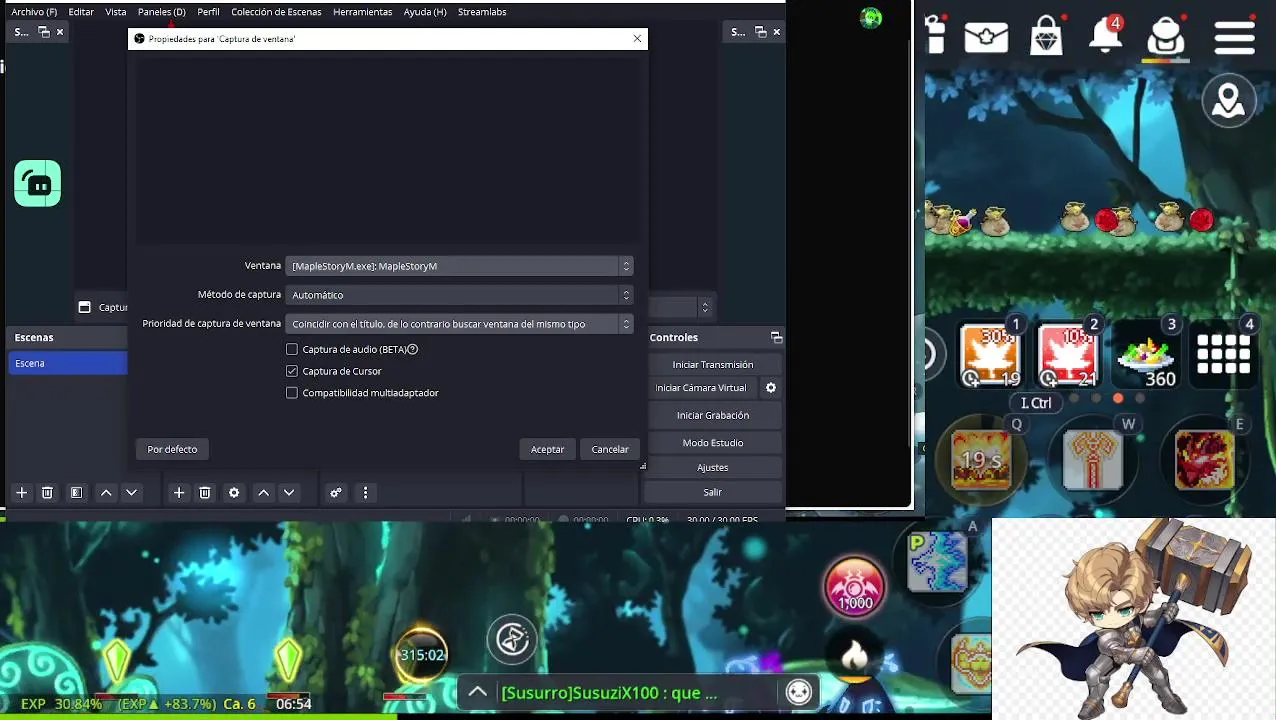
Task: Click Iniciar Cámara Virtual button
Action: click(x=701, y=388)
